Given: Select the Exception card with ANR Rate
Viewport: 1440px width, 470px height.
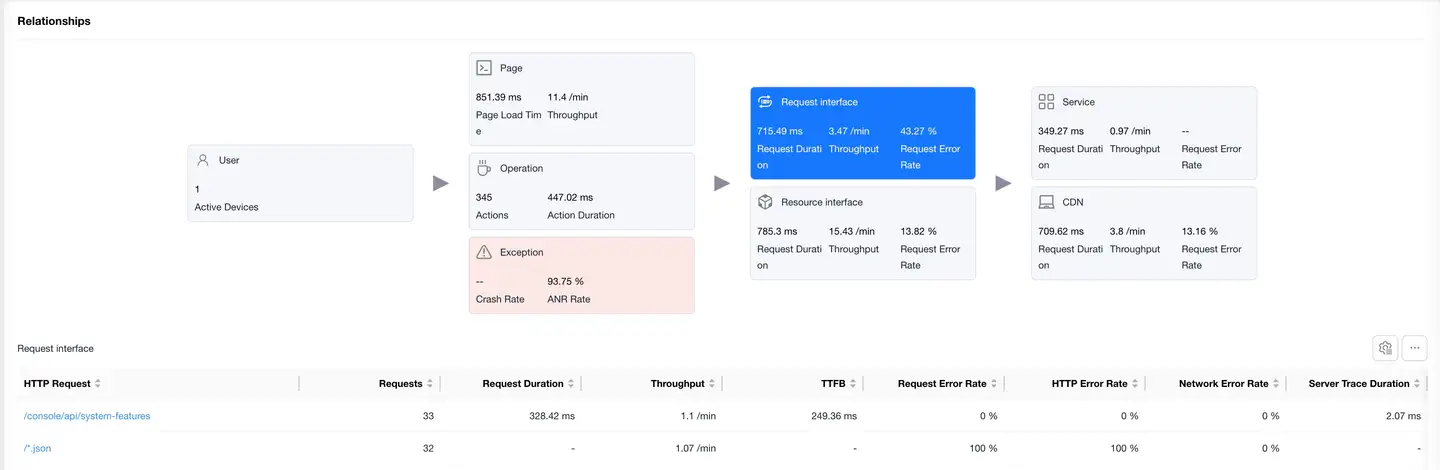Looking at the screenshot, I should pyautogui.click(x=581, y=275).
